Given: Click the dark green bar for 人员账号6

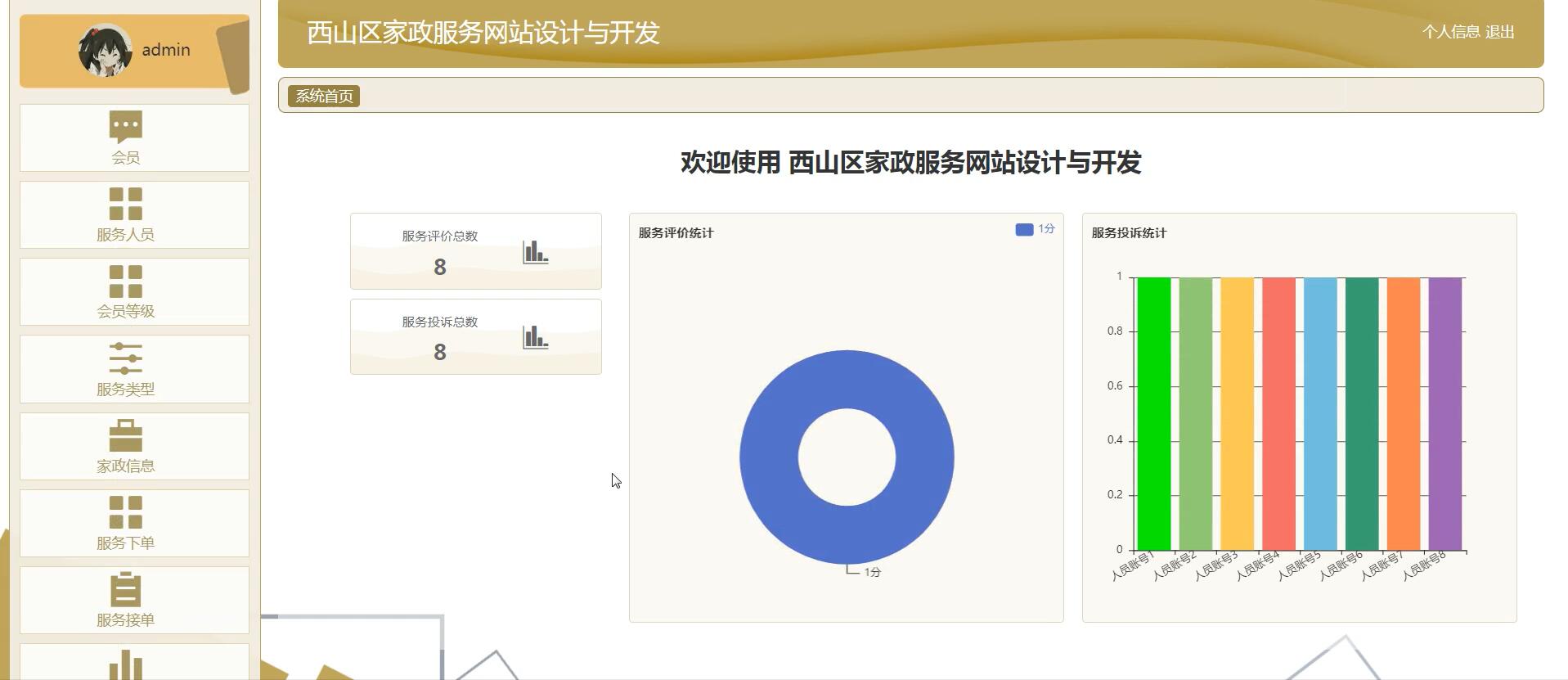Looking at the screenshot, I should pos(1362,414).
